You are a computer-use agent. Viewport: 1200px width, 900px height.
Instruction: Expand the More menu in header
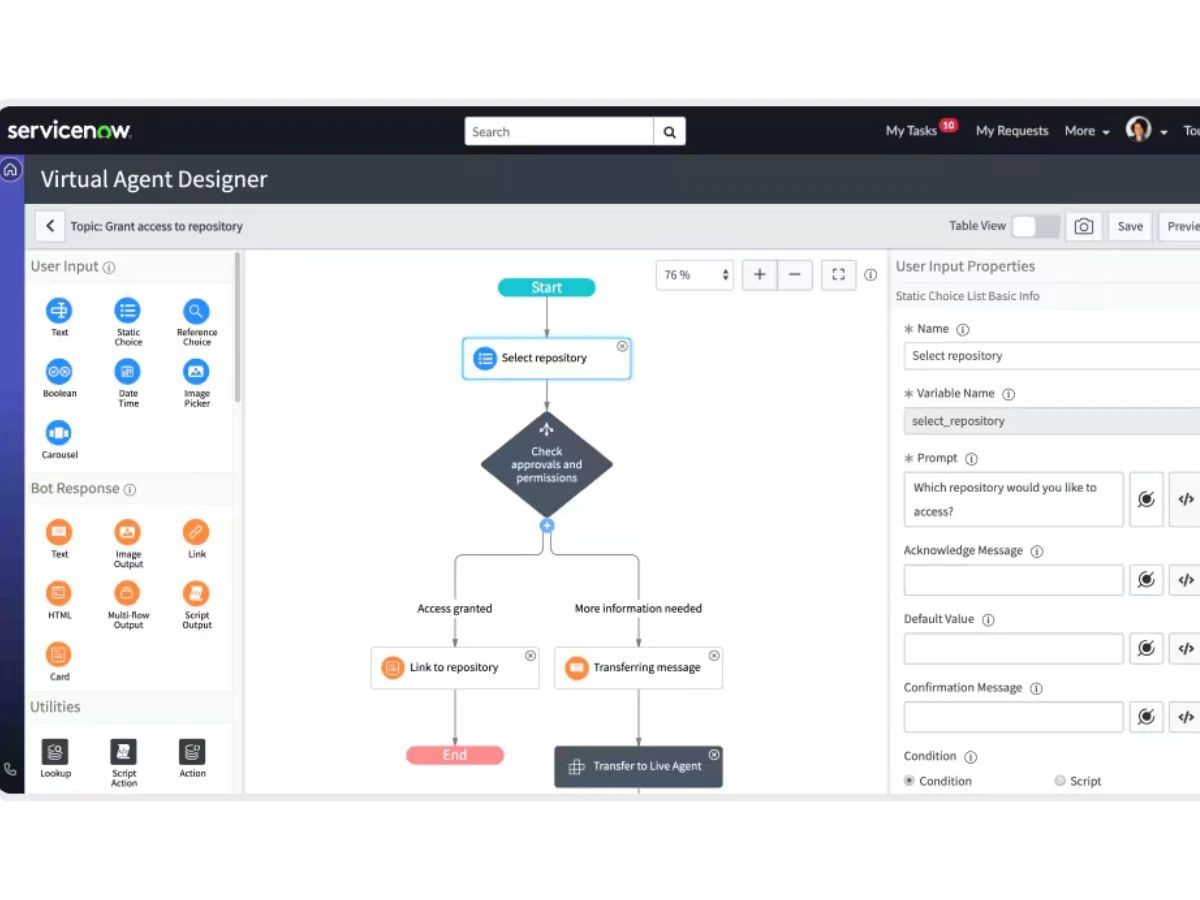1087,131
